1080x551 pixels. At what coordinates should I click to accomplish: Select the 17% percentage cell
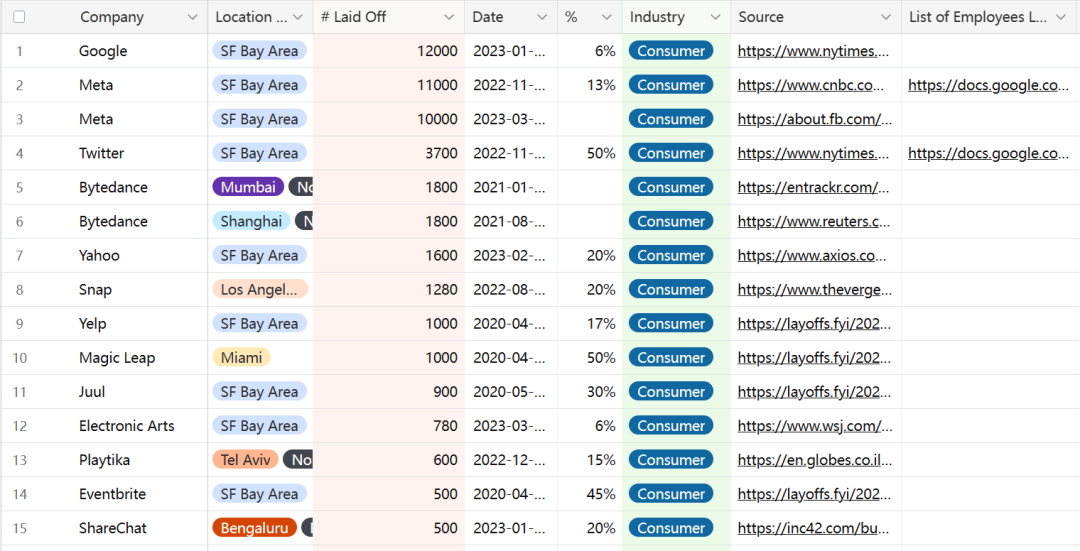(590, 324)
